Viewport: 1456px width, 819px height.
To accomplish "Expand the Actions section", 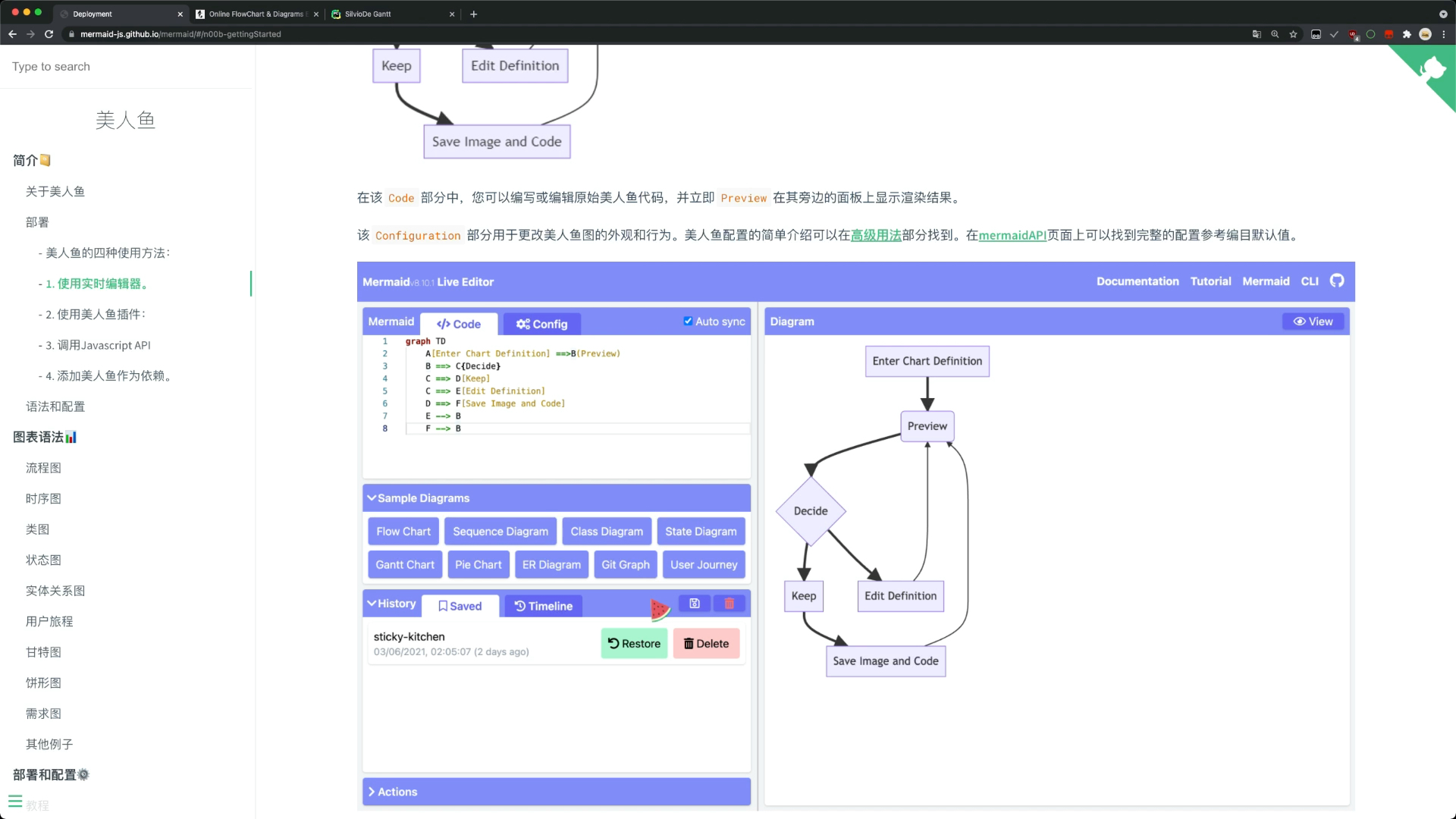I will [393, 792].
